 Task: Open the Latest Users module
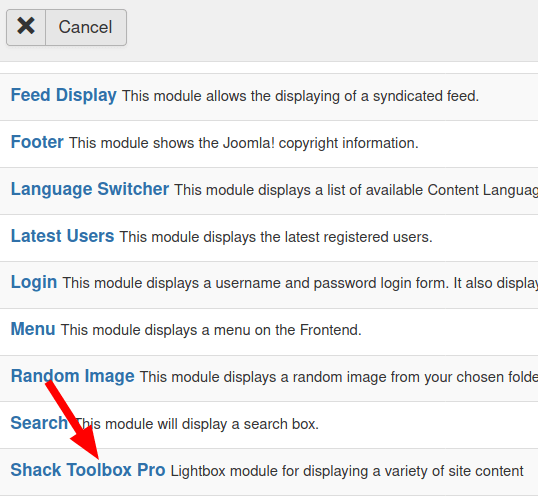click(x=62, y=236)
